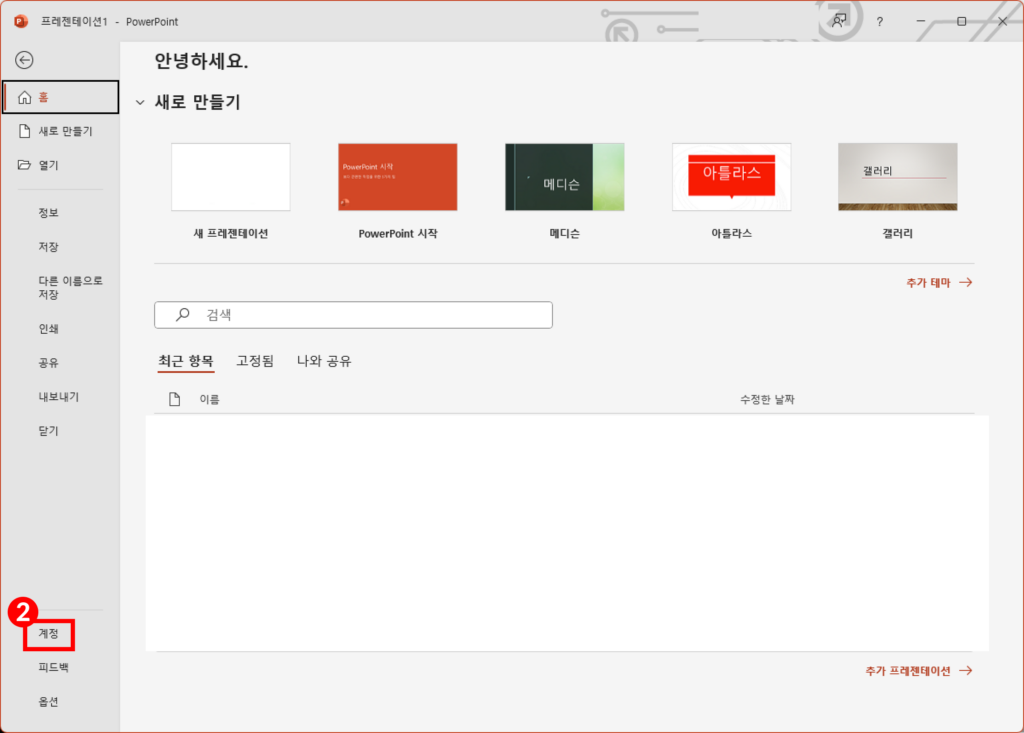The width and height of the screenshot is (1024, 733).
Task: Collapse the 새로 만들기 section chevron
Action: (140, 103)
